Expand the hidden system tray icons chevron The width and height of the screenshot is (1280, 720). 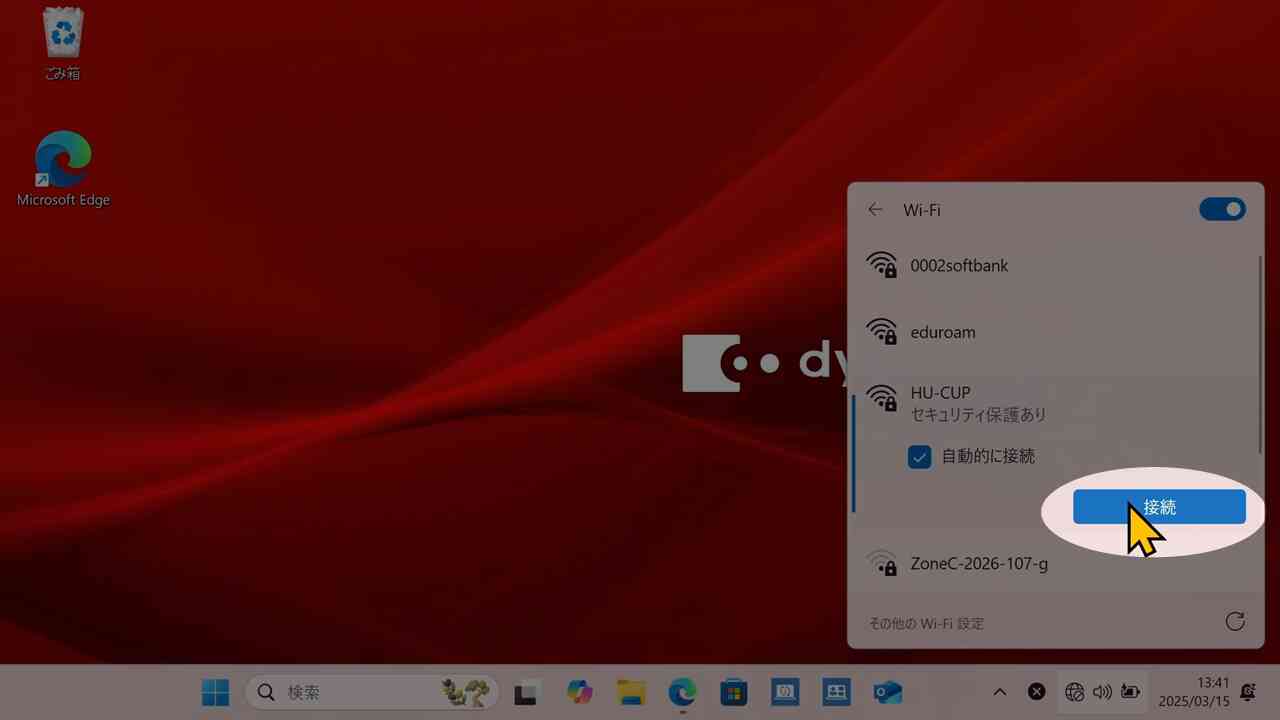[999, 692]
